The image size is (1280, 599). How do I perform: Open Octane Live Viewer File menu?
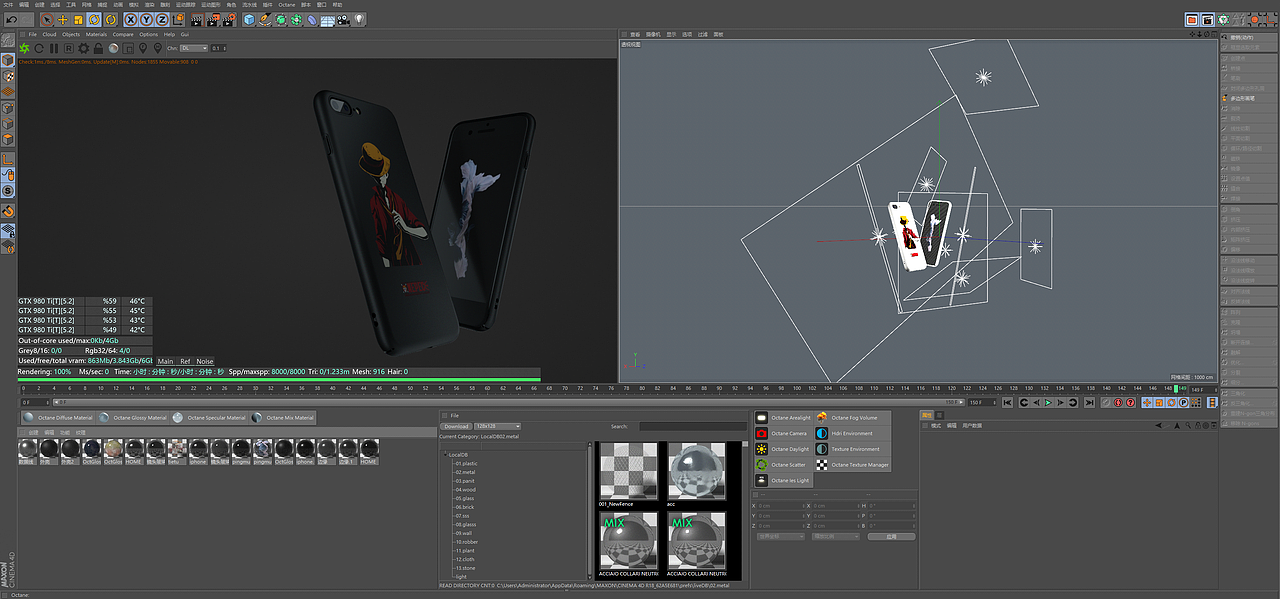[x=33, y=34]
